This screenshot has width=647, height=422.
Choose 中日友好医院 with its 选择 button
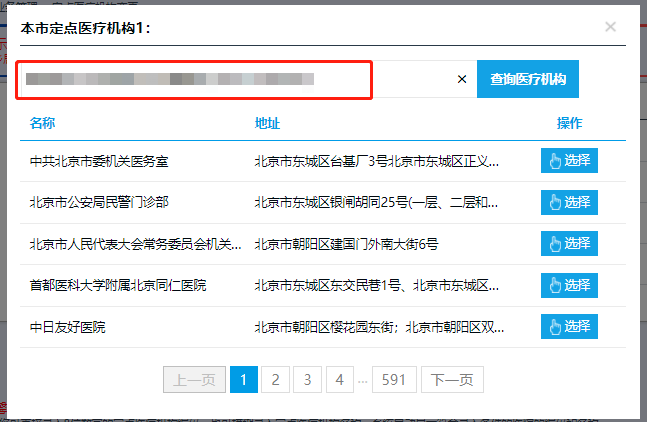point(569,326)
